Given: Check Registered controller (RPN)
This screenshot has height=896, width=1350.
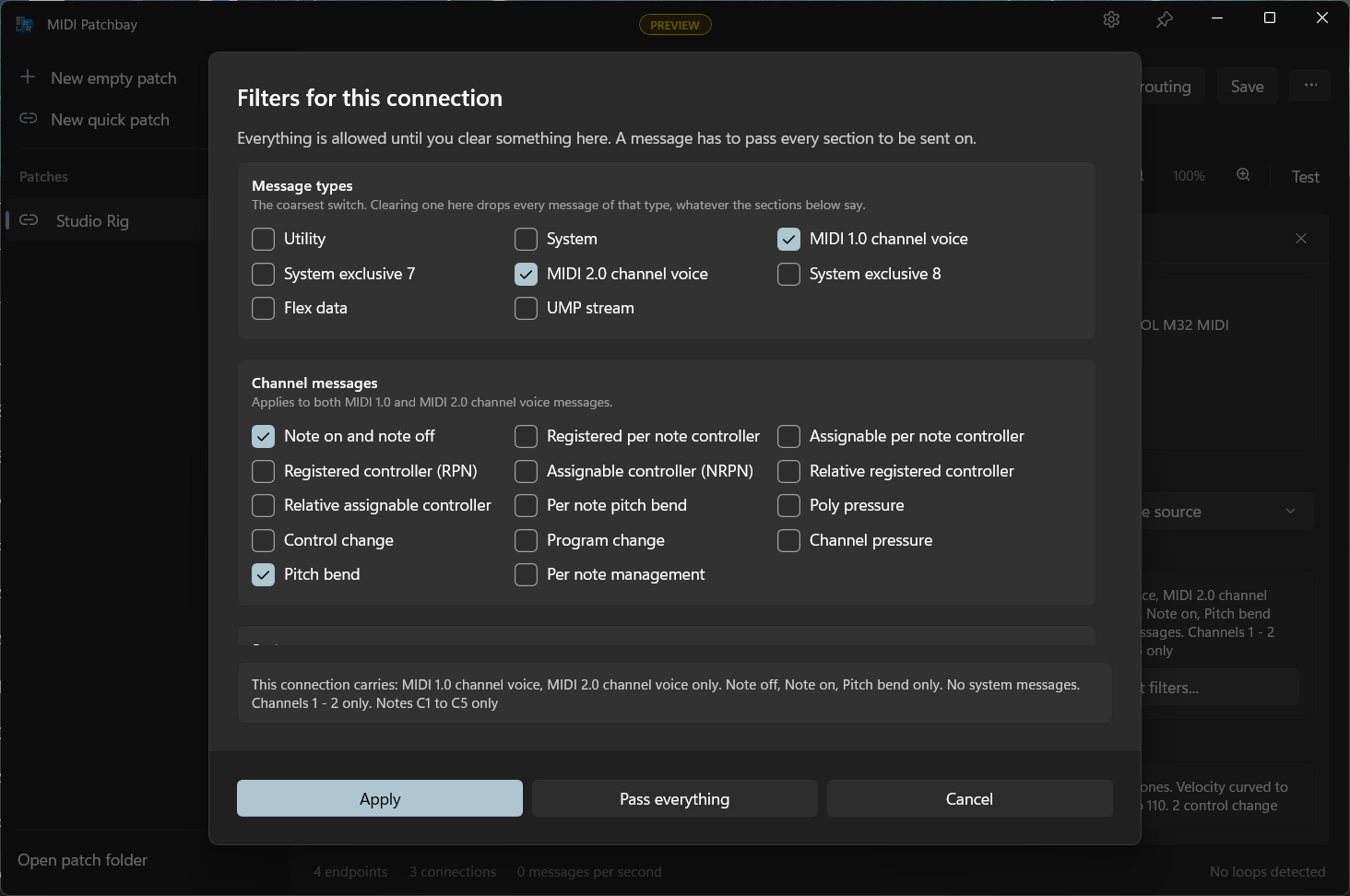Looking at the screenshot, I should click(264, 471).
